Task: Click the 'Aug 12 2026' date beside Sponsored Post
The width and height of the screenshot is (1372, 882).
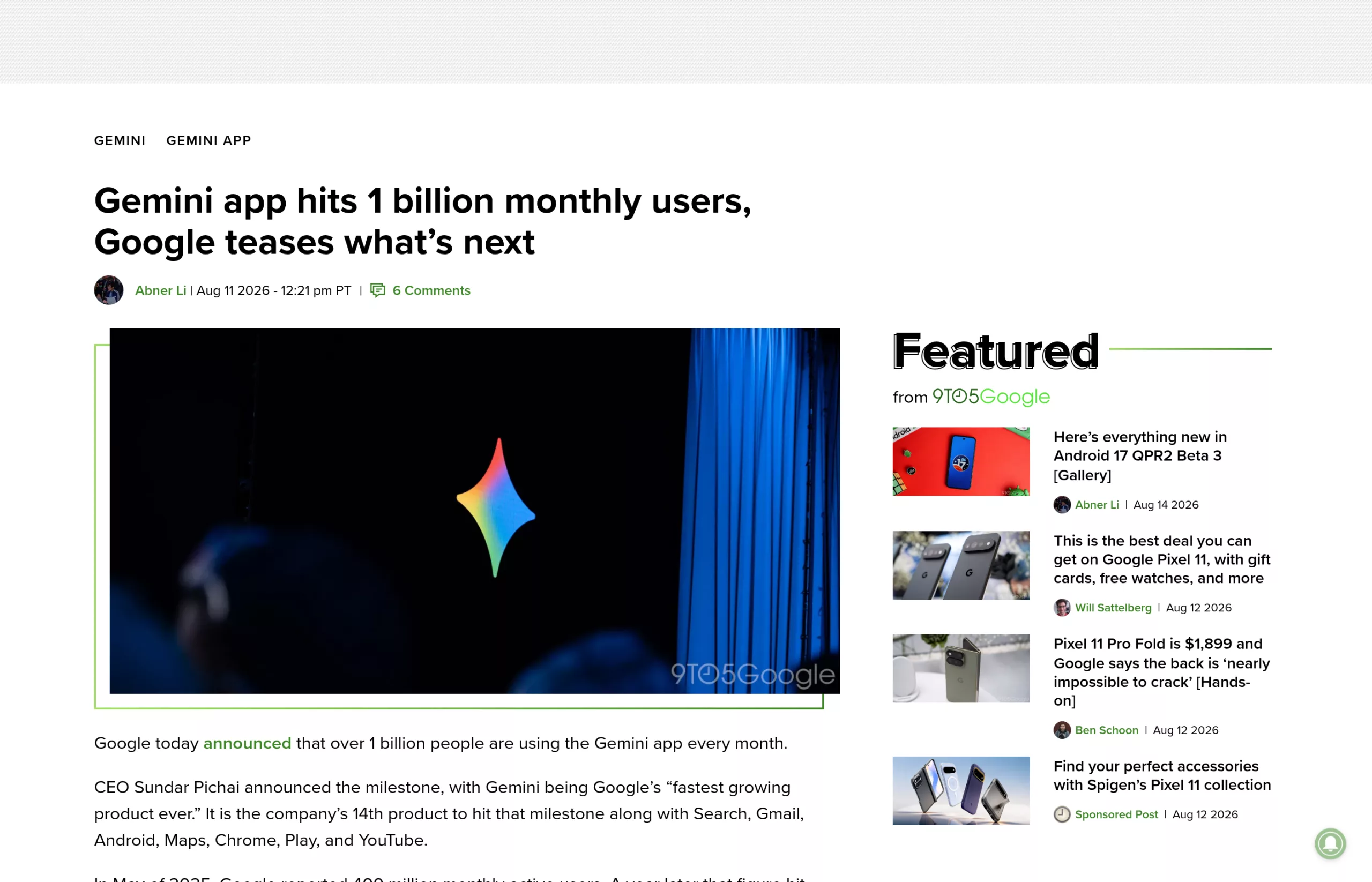Action: point(1205,814)
